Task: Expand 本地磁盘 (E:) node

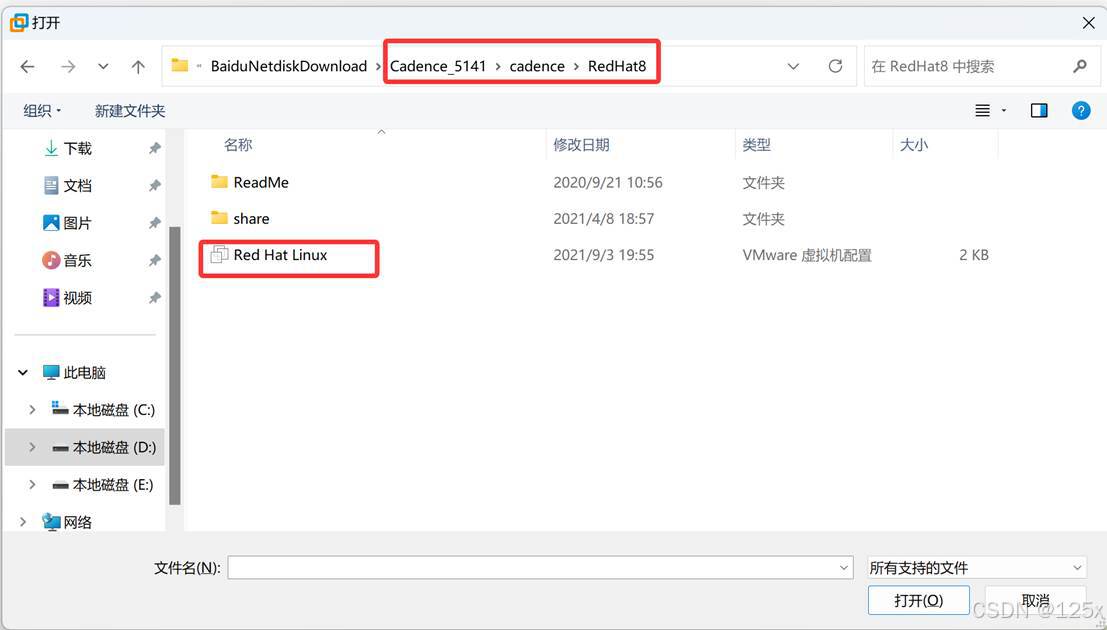Action: click(x=32, y=485)
